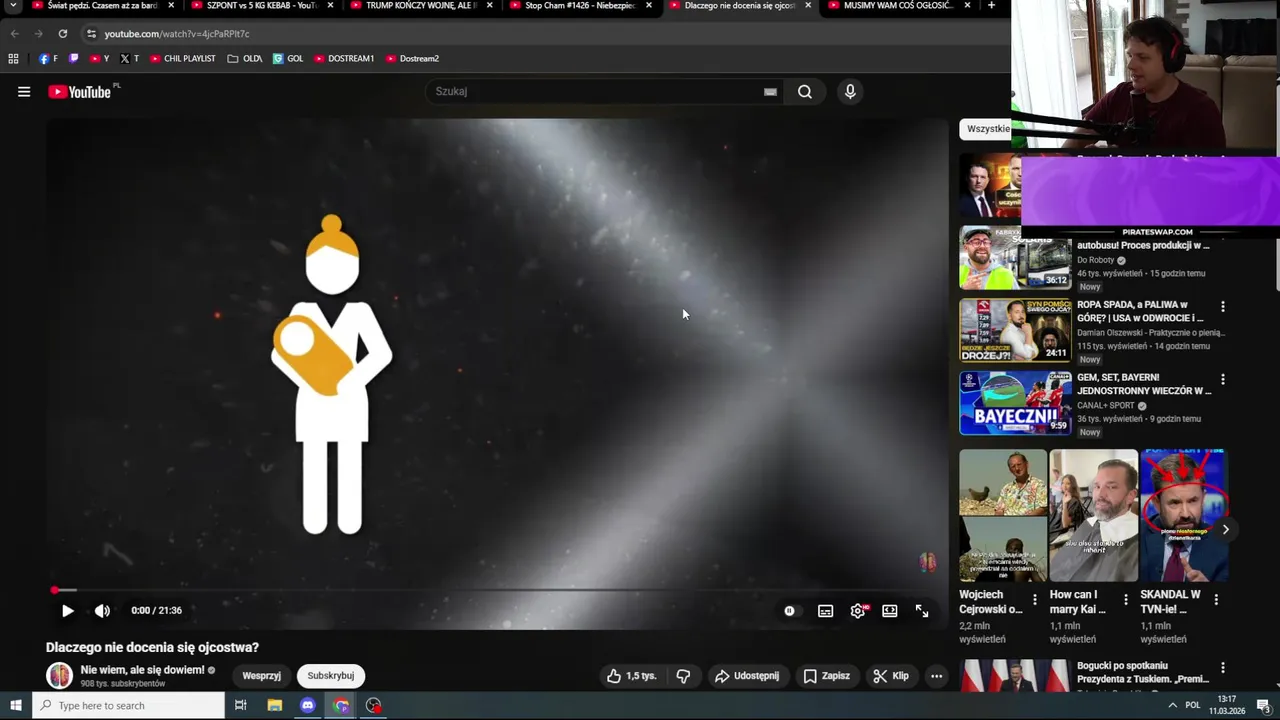Switch to SZPONT vs 5 KG KEBAB tab
This screenshot has height=720, width=1280.
pyautogui.click(x=261, y=6)
